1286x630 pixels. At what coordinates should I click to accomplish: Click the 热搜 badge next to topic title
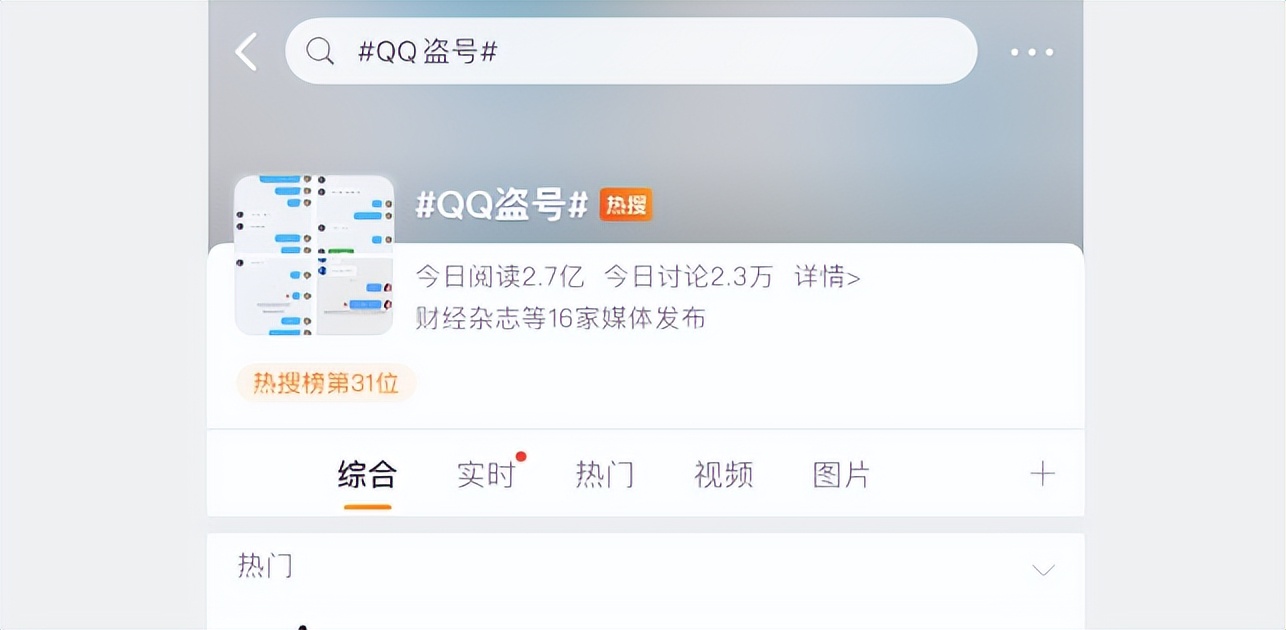(627, 204)
